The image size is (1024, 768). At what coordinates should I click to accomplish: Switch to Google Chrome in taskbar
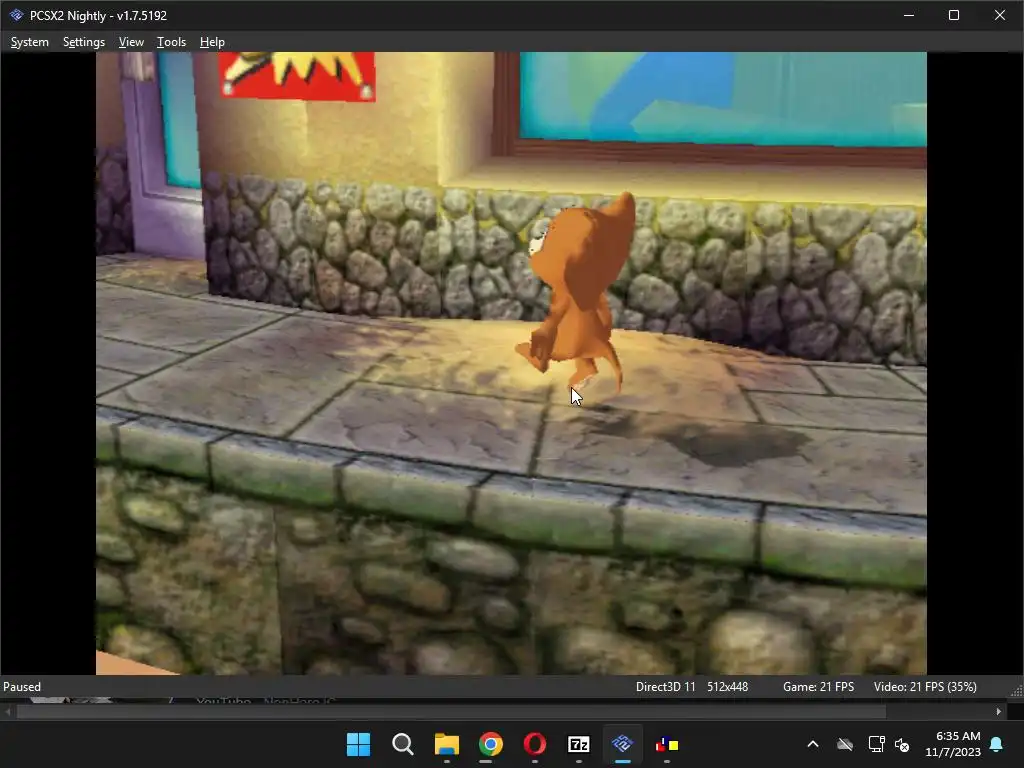[490, 744]
